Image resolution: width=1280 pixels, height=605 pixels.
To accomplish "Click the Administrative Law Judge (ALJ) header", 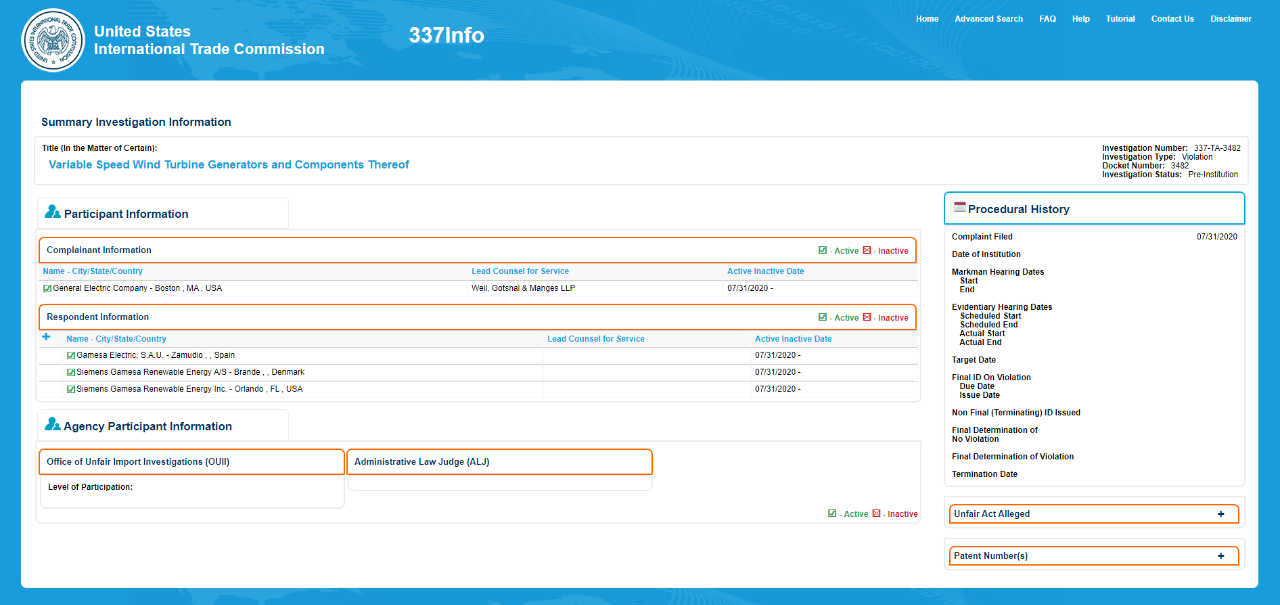I will pos(499,462).
